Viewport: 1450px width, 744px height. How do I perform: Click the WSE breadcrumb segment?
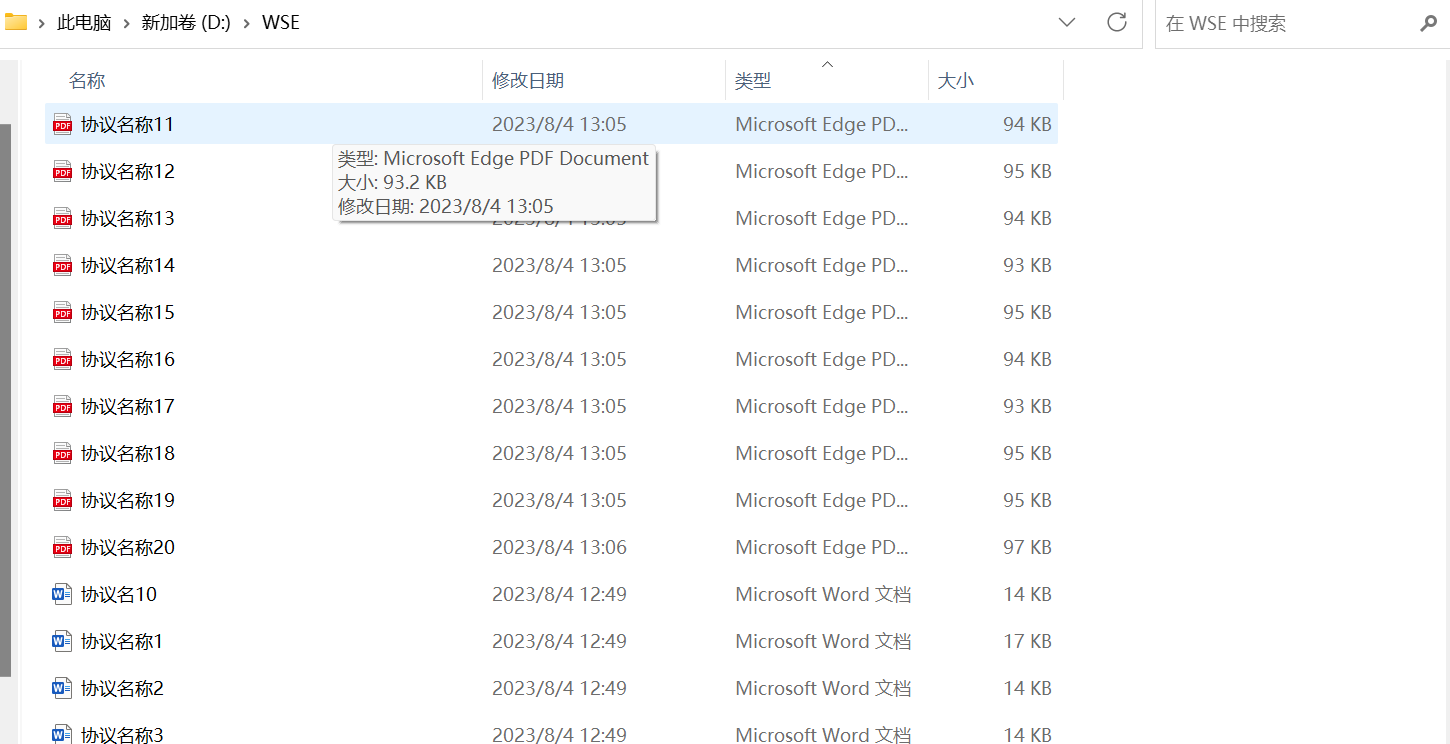281,23
